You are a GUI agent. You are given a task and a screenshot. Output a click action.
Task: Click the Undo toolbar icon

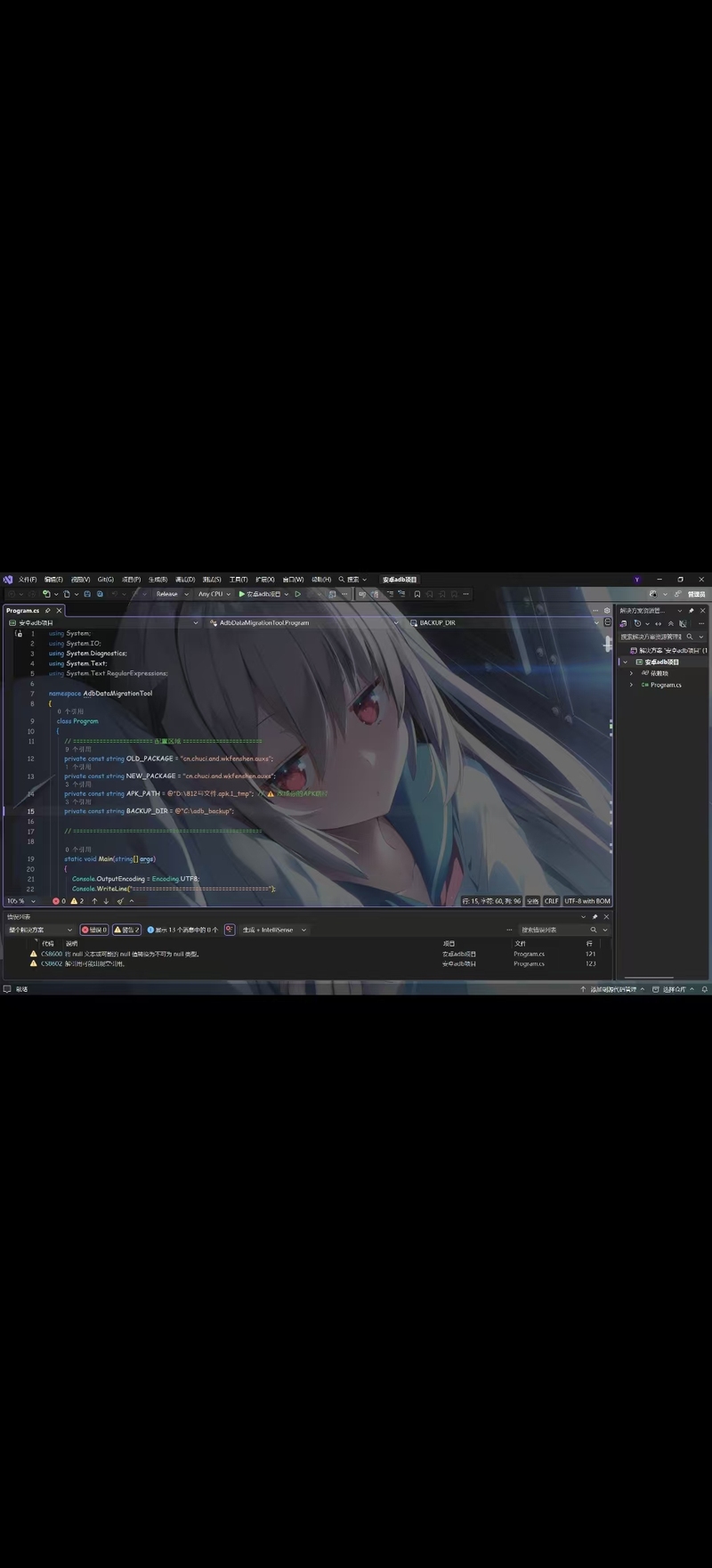pos(115,594)
